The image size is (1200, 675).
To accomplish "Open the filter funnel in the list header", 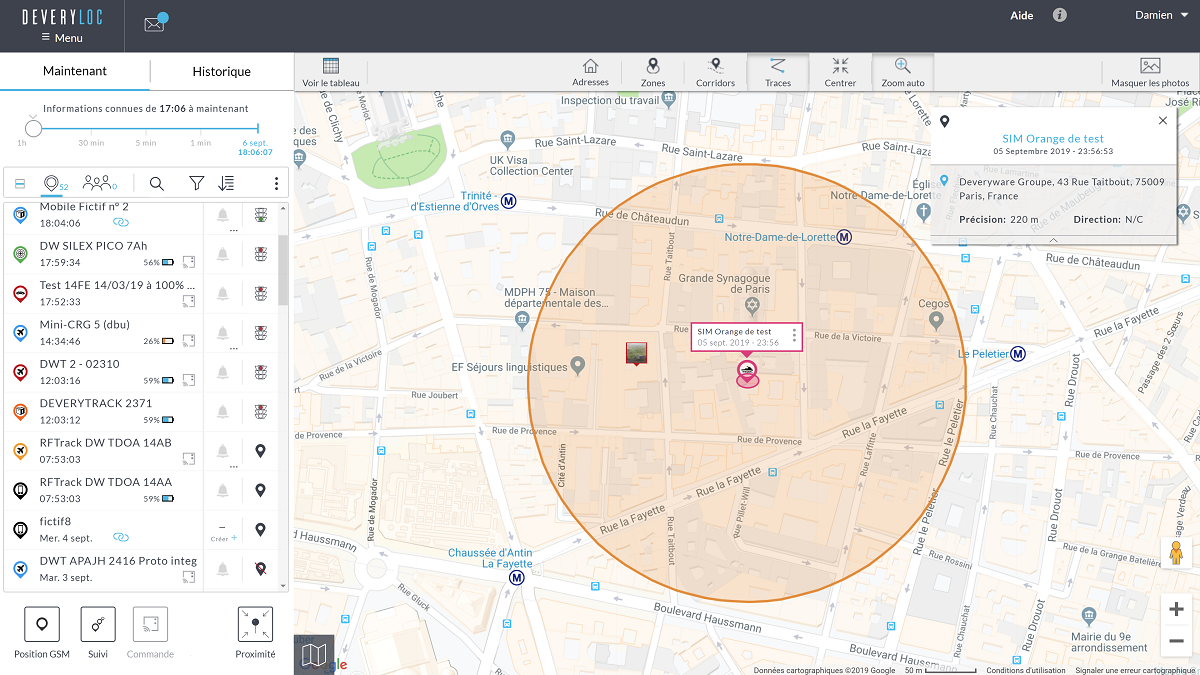I will pos(197,183).
